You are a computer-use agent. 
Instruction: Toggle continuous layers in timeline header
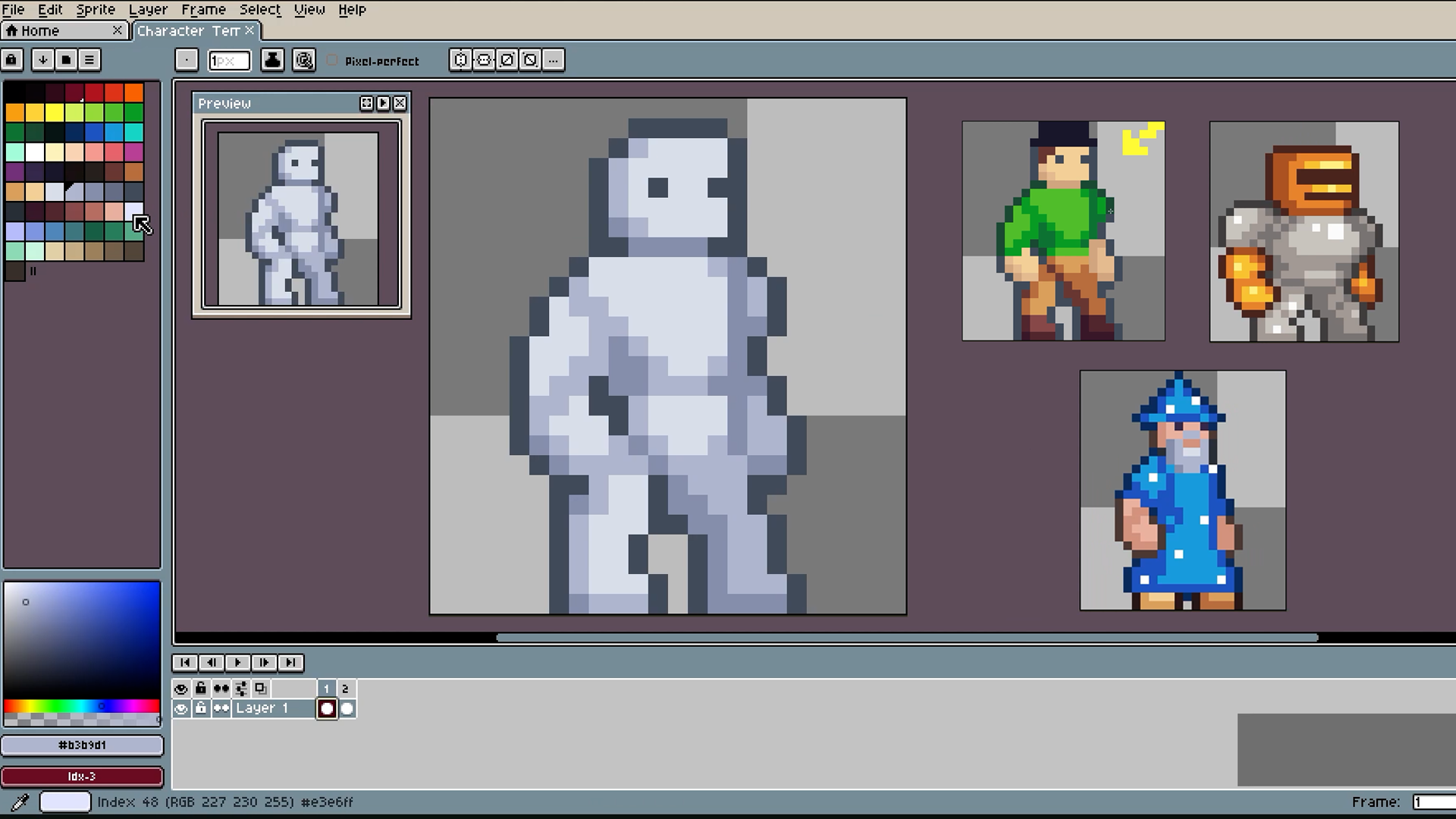coord(221,689)
